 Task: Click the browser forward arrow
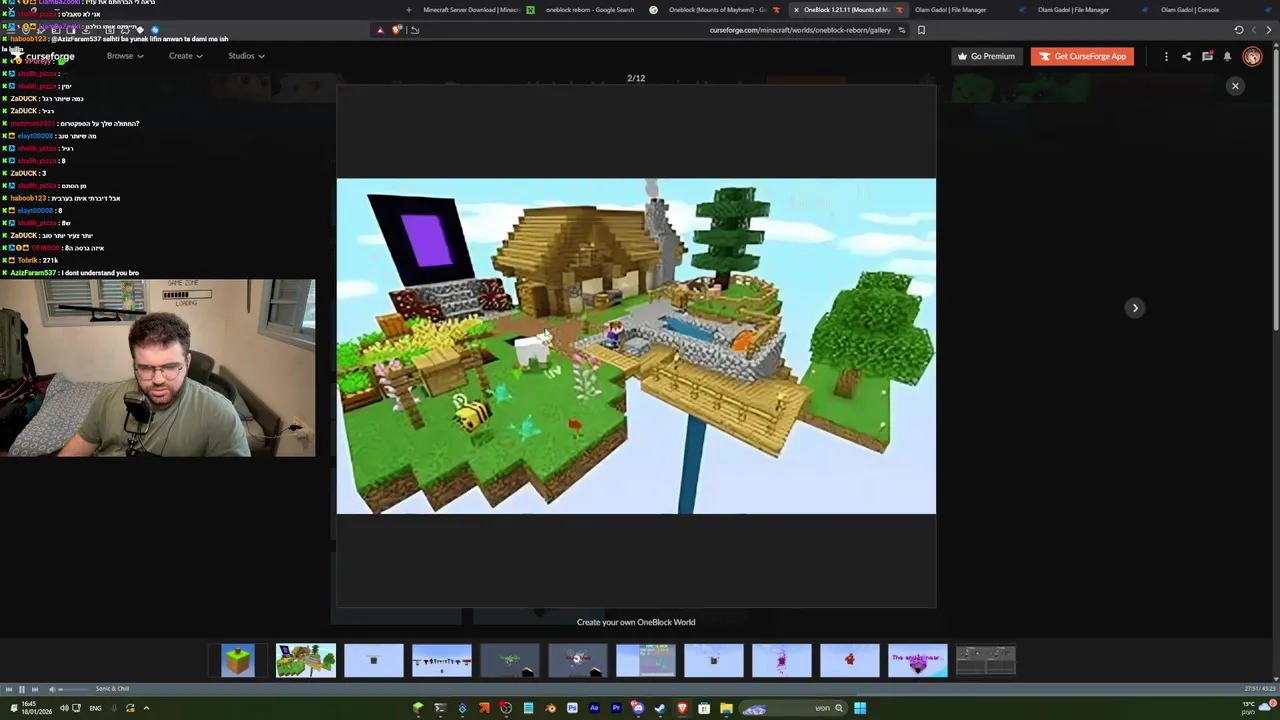click(1254, 30)
